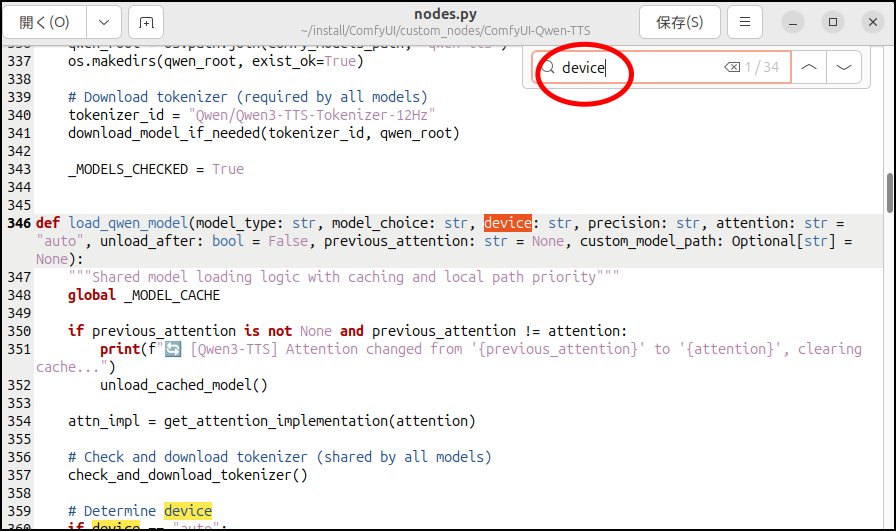
Task: Click the magnifier icon in search box
Action: click(548, 67)
